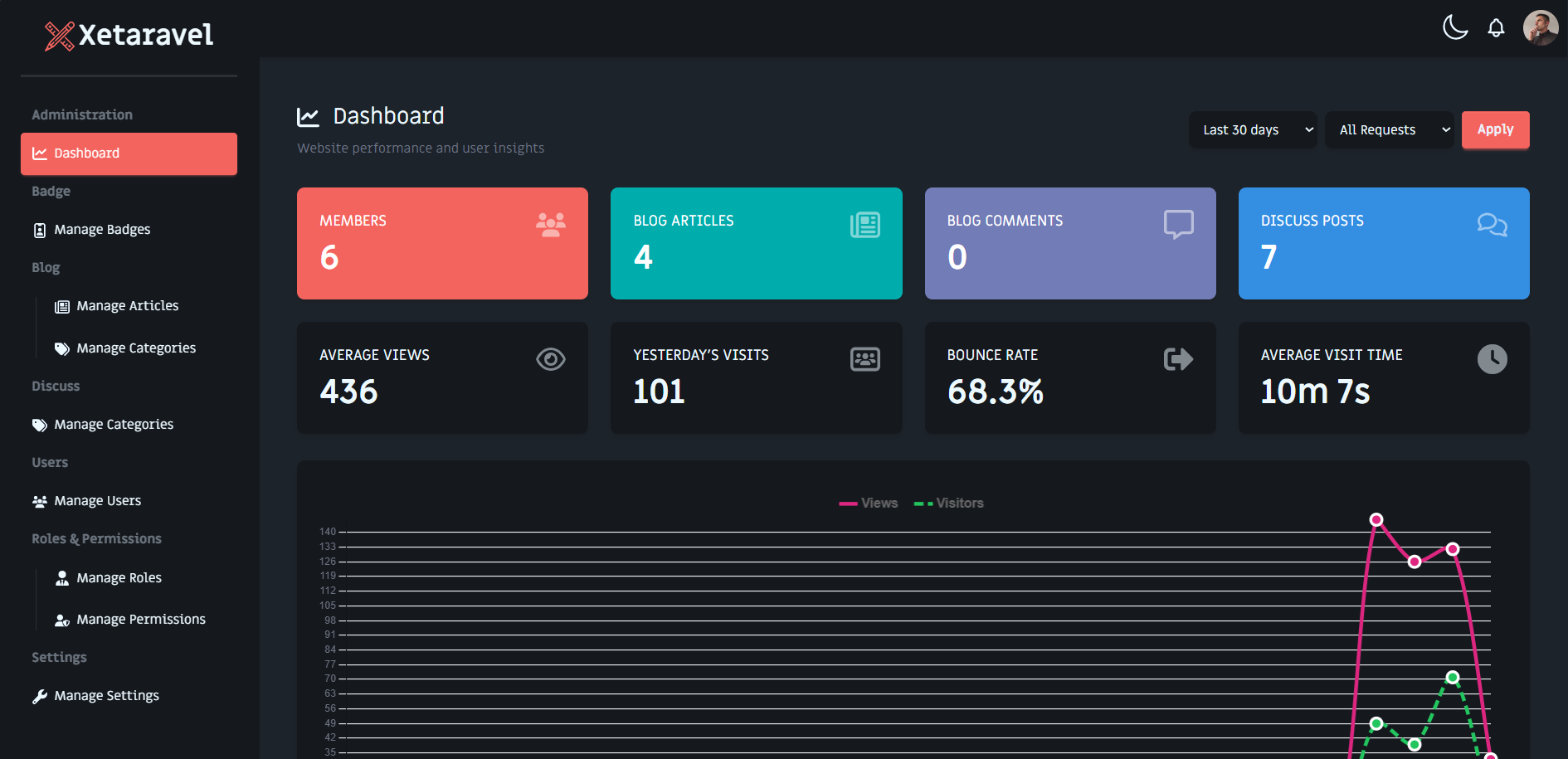Click the Xetaravel pencil logo
The width and height of the screenshot is (1568, 759).
pos(58,35)
